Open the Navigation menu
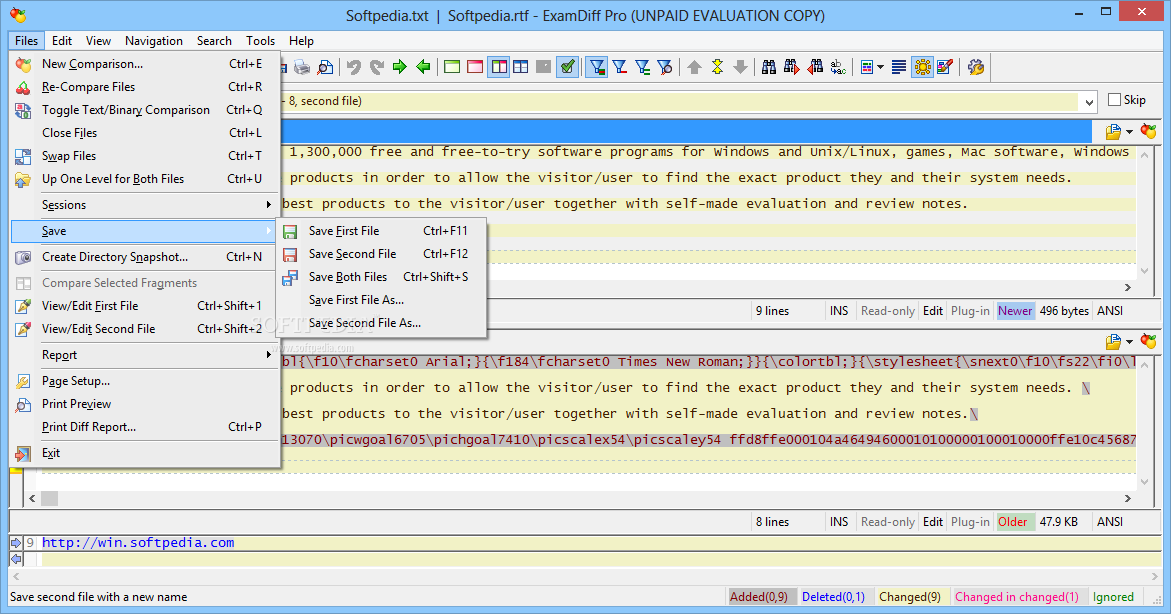Viewport: 1171px width, 614px height. tap(154, 41)
